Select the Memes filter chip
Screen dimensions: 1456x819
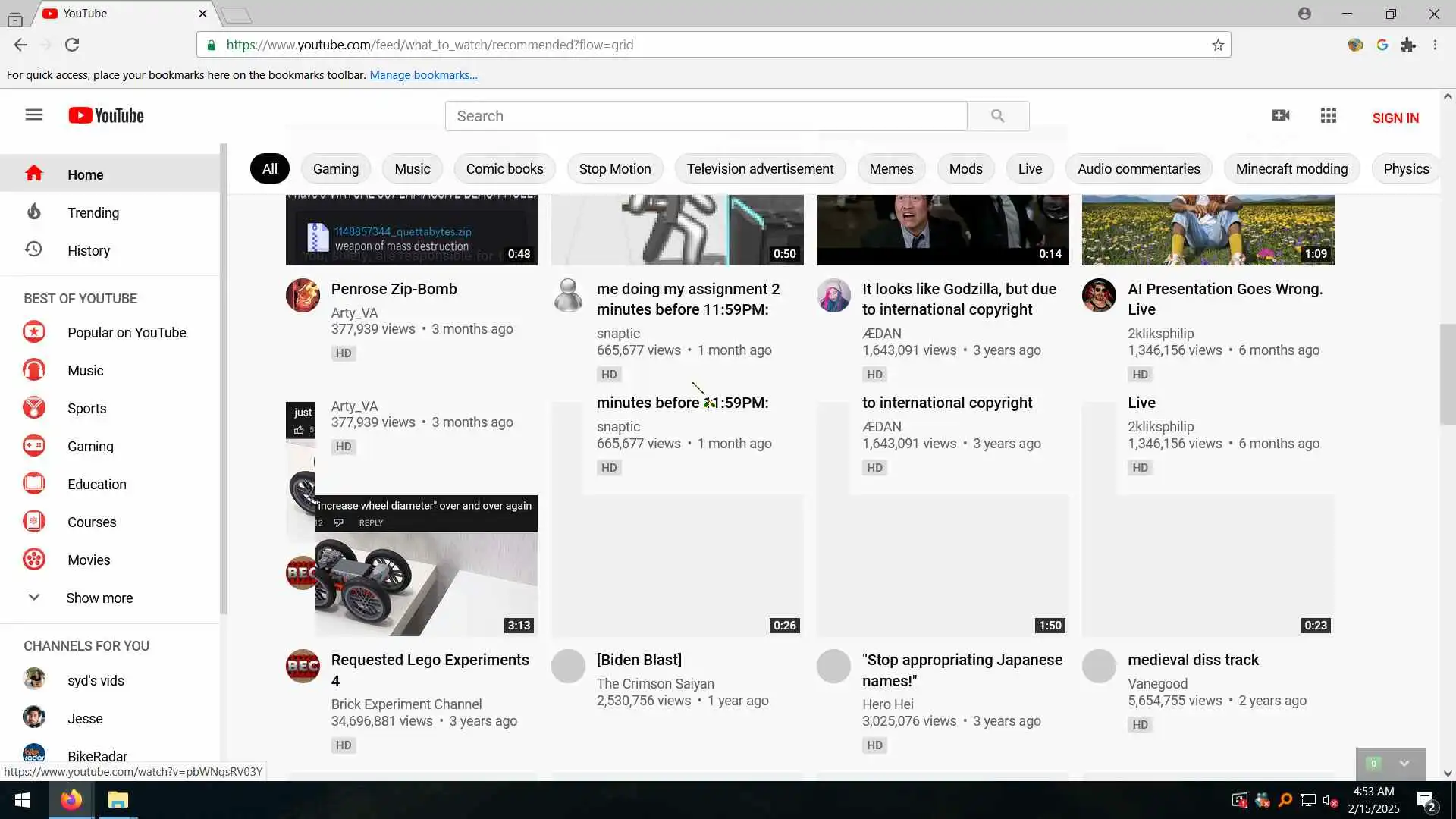890,168
